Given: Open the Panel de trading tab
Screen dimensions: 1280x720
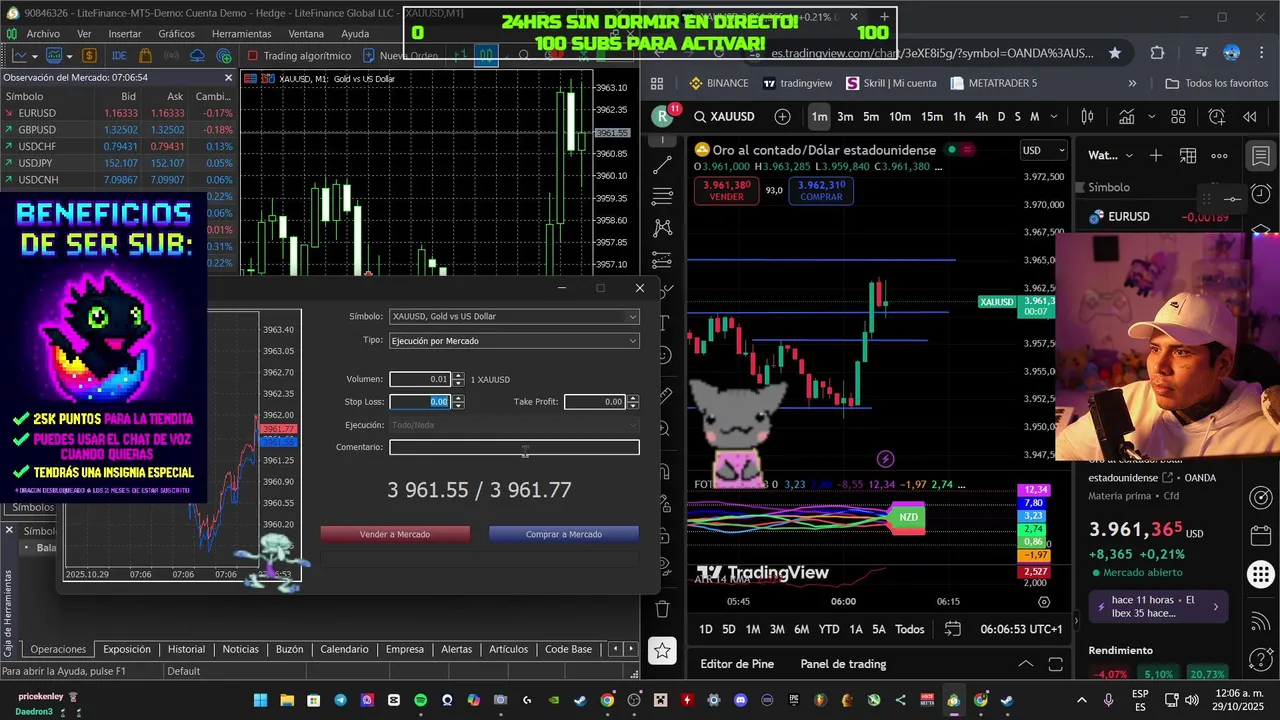Looking at the screenshot, I should coord(843,664).
